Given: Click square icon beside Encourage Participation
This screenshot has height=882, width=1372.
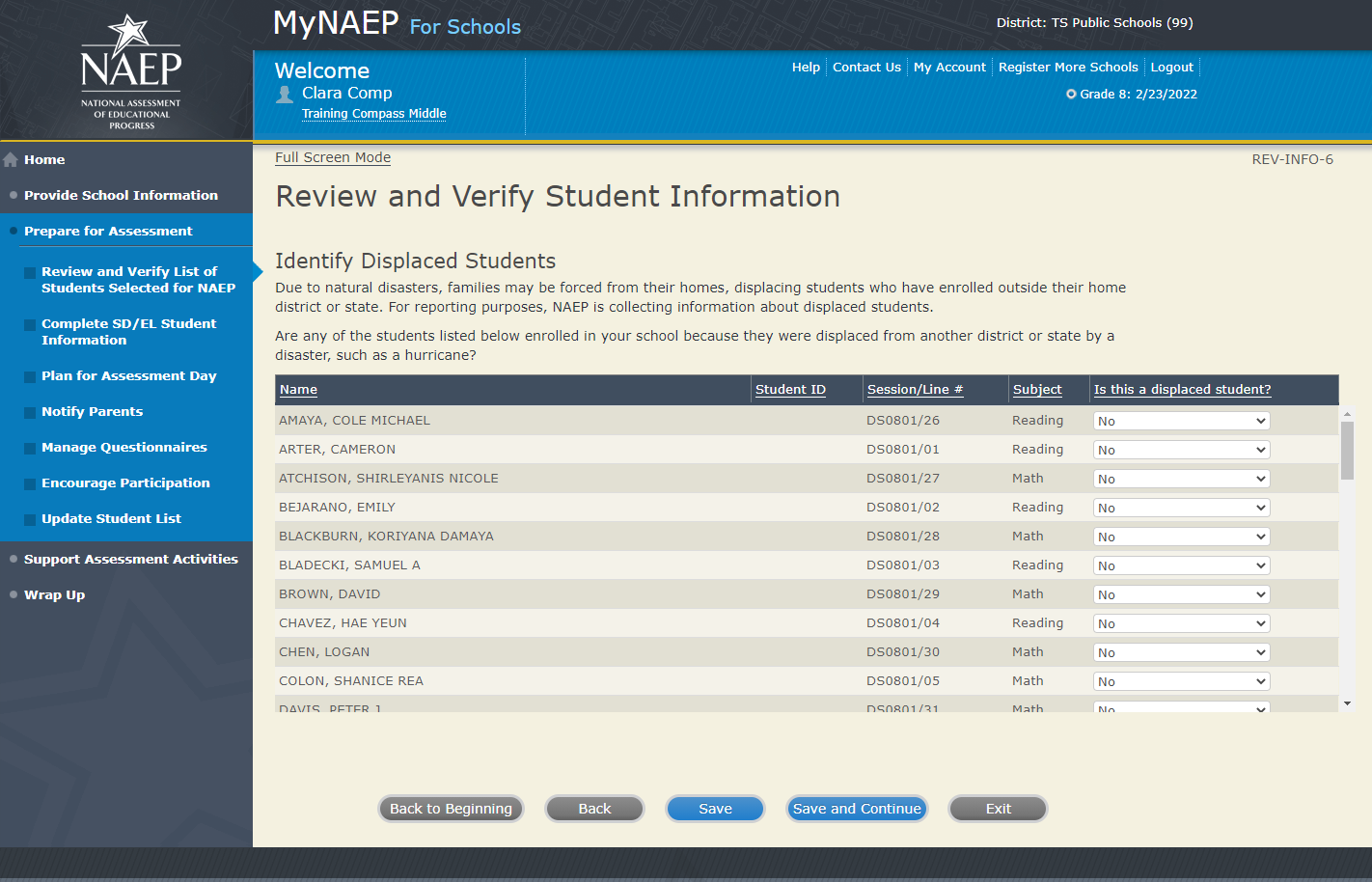Looking at the screenshot, I should coord(30,483).
